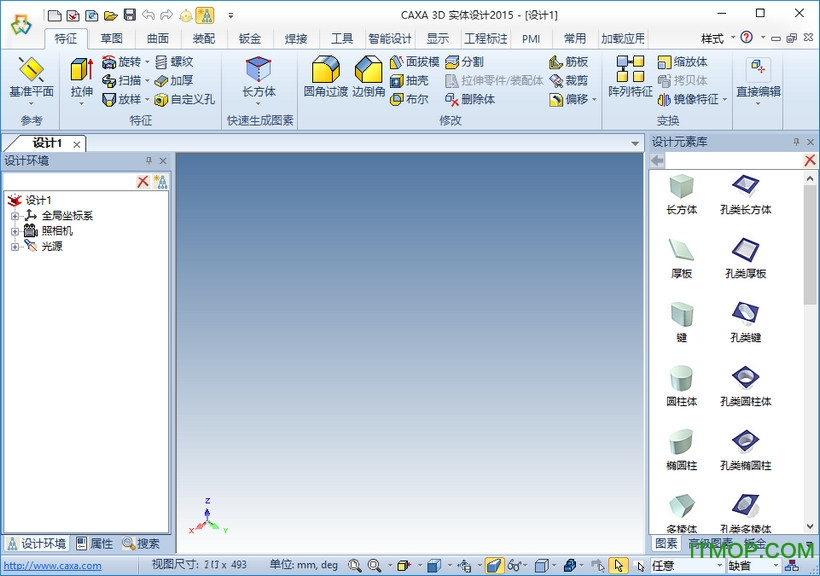
Task: Expand the 照相机 tree node
Action: pos(15,231)
